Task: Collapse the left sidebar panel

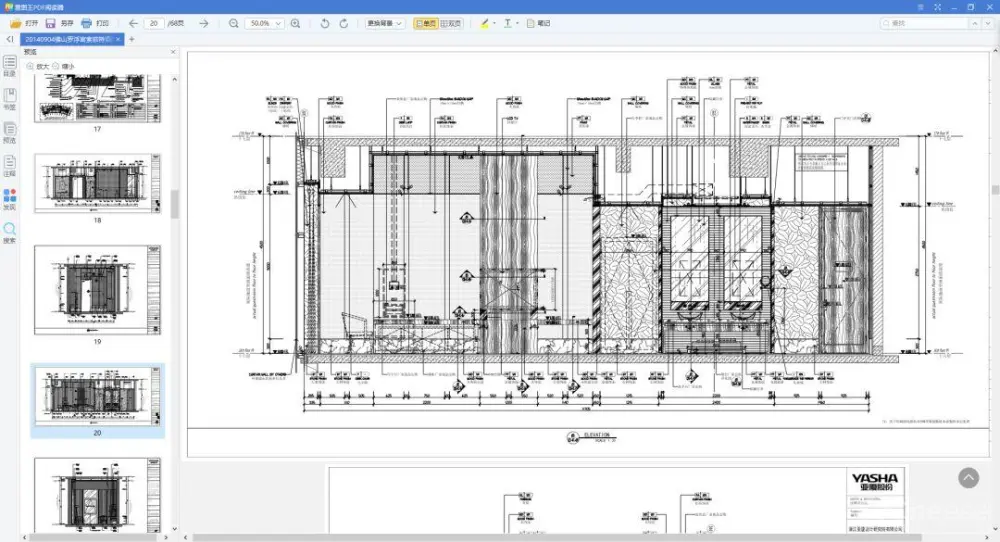Action: click(x=9, y=39)
